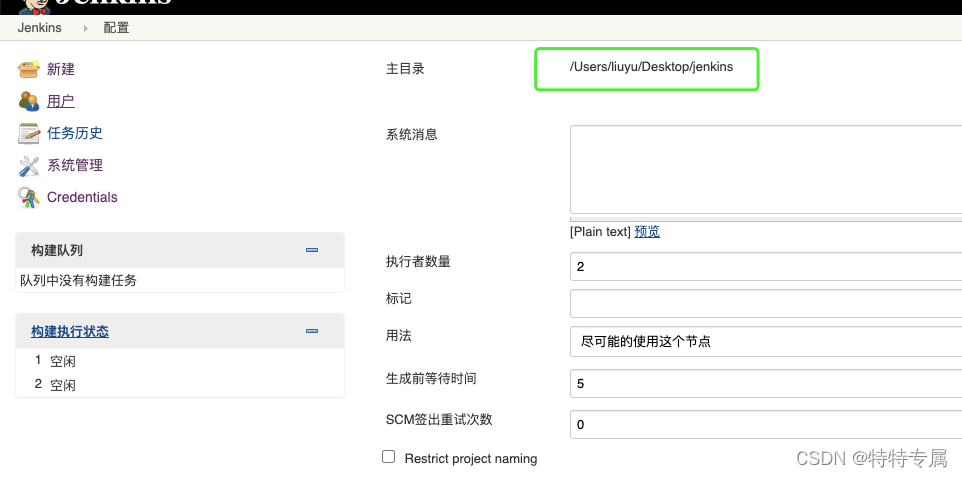This screenshot has height=478, width=962.
Task: Click the [Plain text] label
Action: pyautogui.click(x=600, y=231)
